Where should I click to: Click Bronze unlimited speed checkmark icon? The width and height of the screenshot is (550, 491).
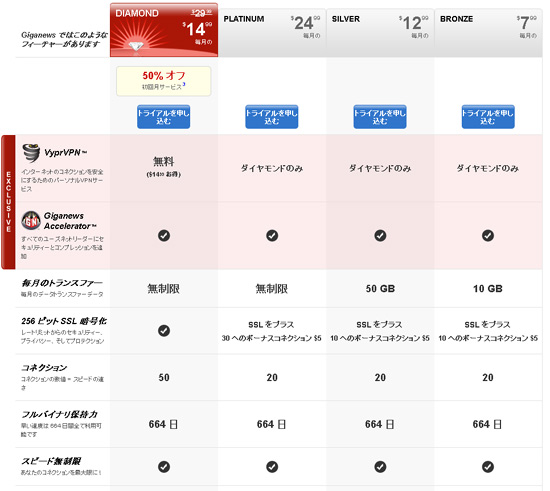pyautogui.click(x=488, y=467)
